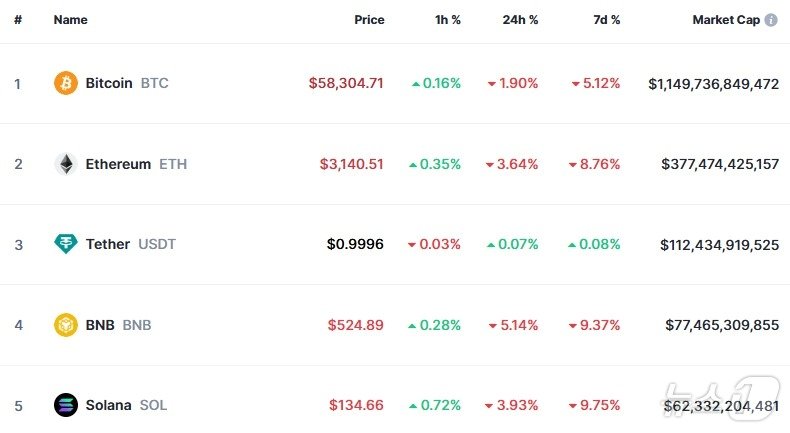Click the Solana logo icon
The height and width of the screenshot is (433, 790).
66,405
